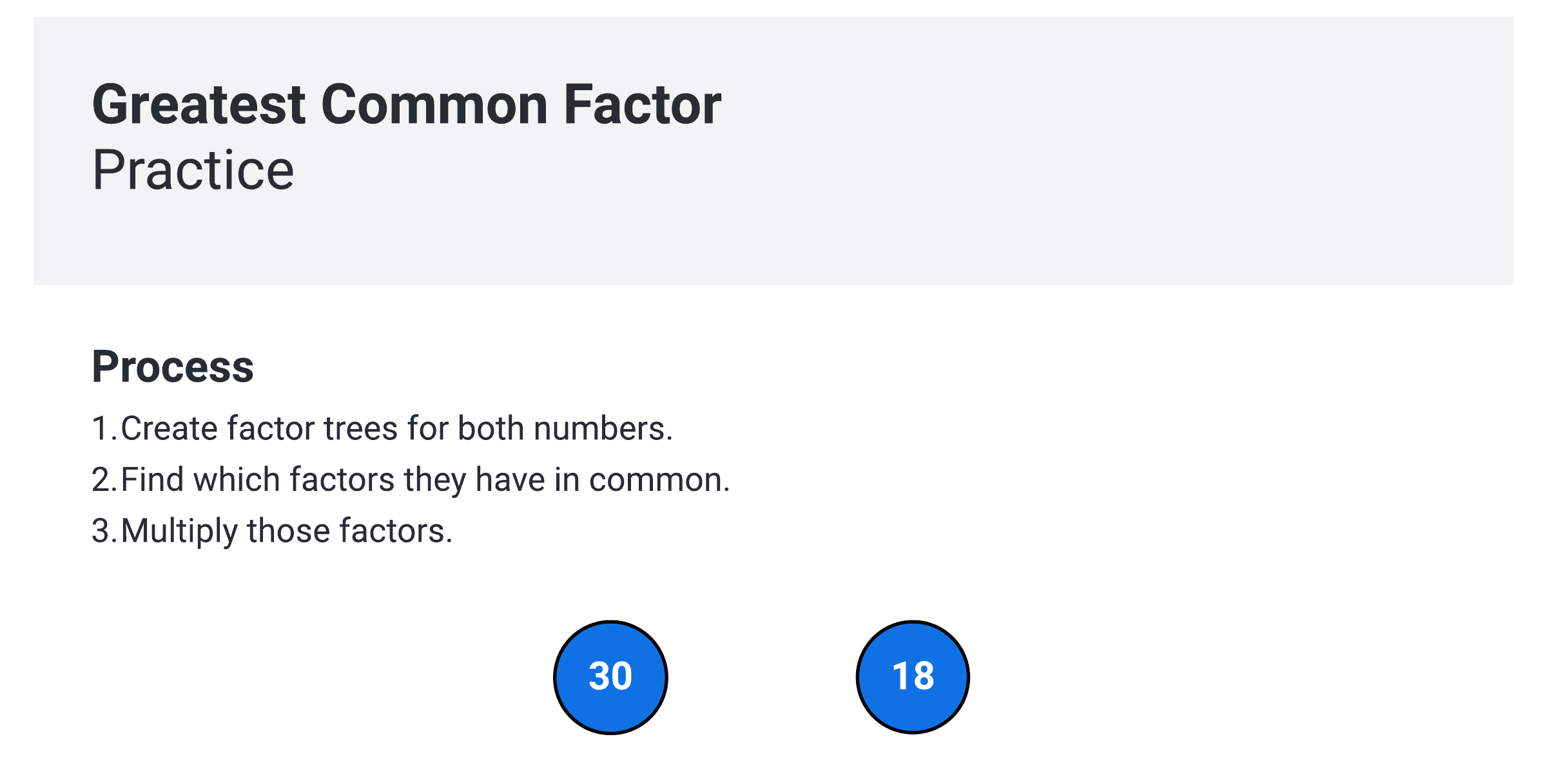Click step 2 about finding common factors
1547x784 pixels.
pos(411,480)
